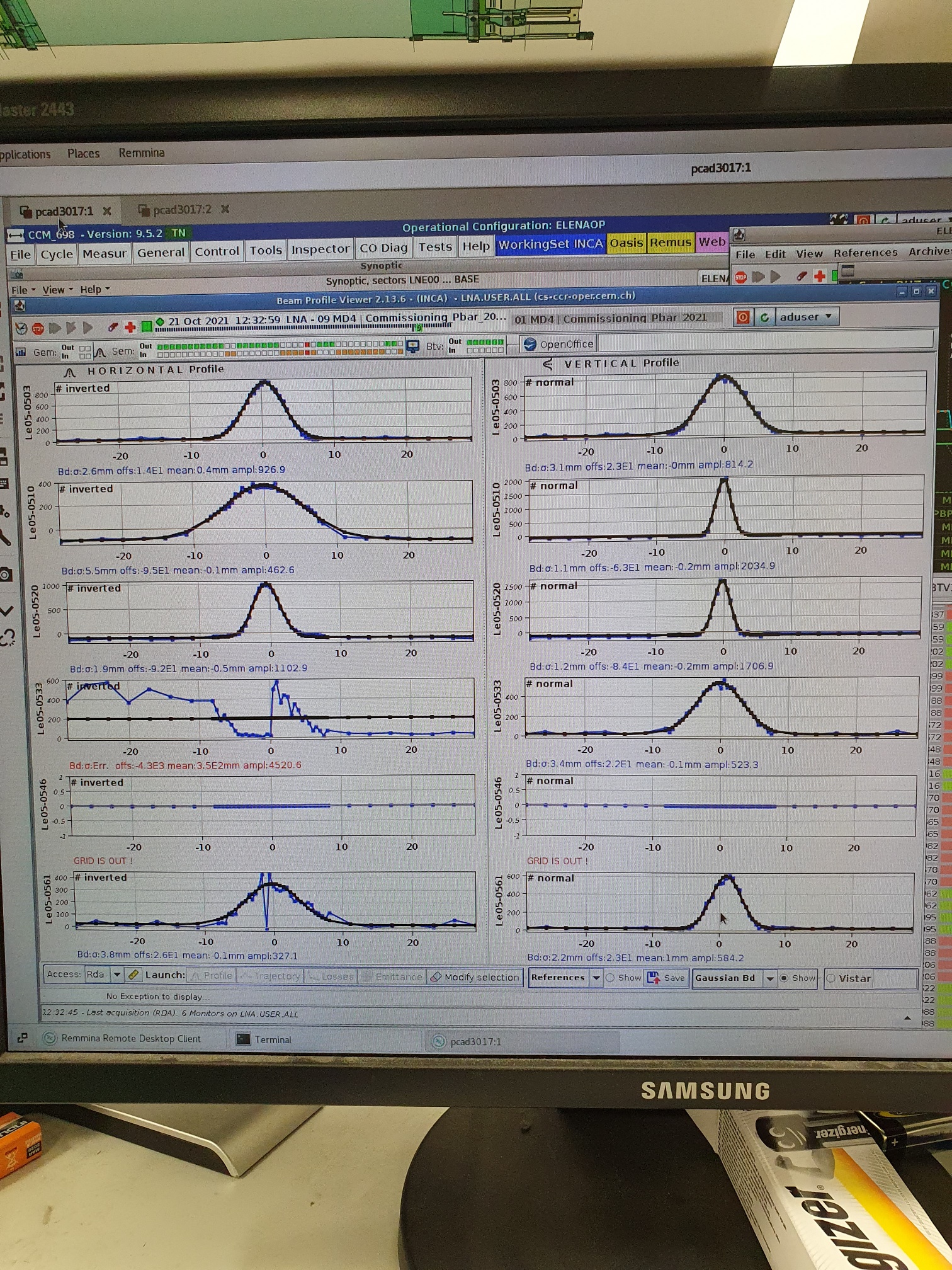952x1270 pixels.
Task: Click the yellow Oasis button
Action: (x=626, y=243)
